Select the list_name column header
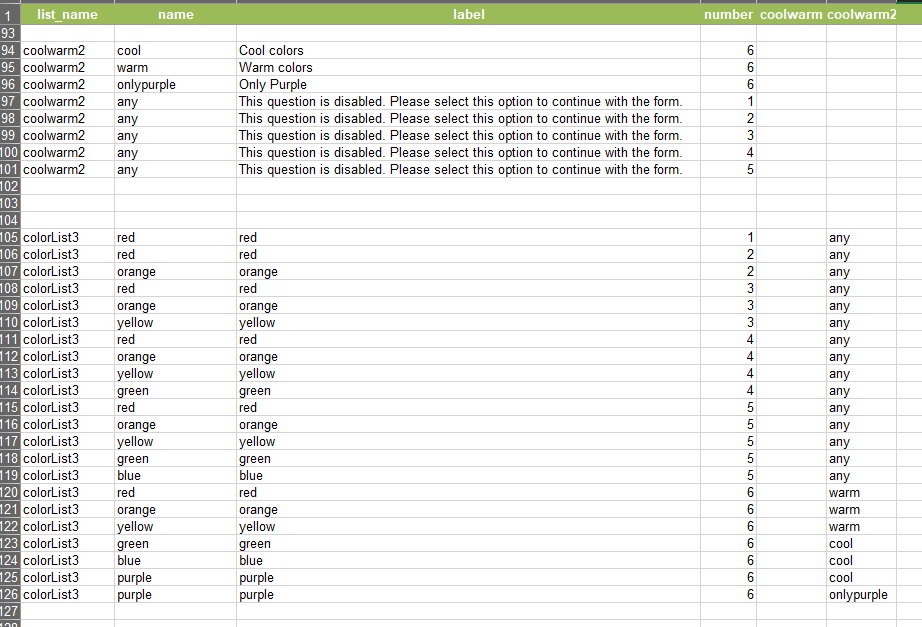Viewport: 922px width, 627px height. pos(68,14)
